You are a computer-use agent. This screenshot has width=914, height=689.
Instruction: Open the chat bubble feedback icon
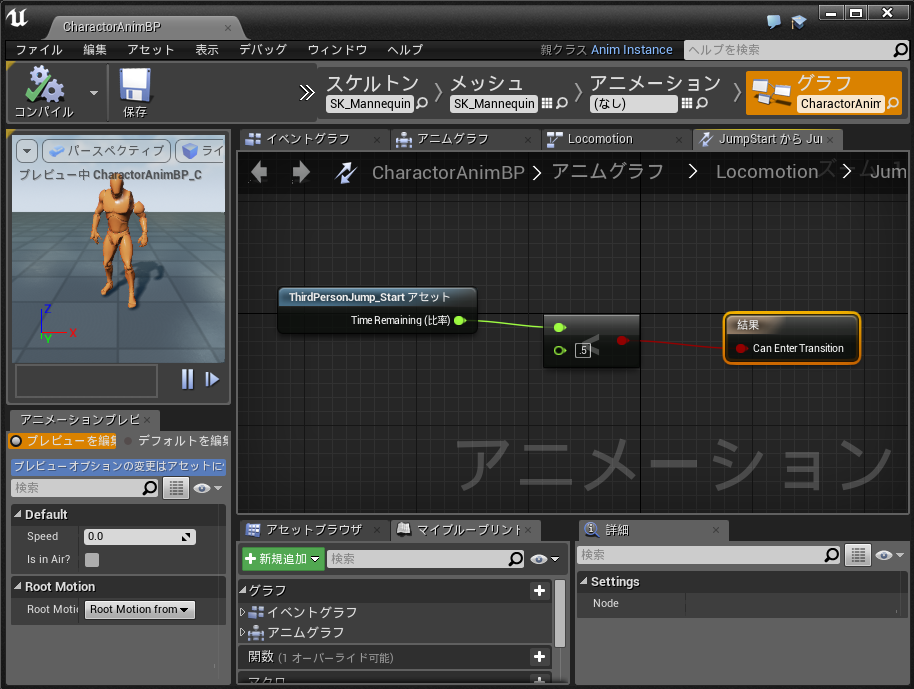(x=774, y=22)
